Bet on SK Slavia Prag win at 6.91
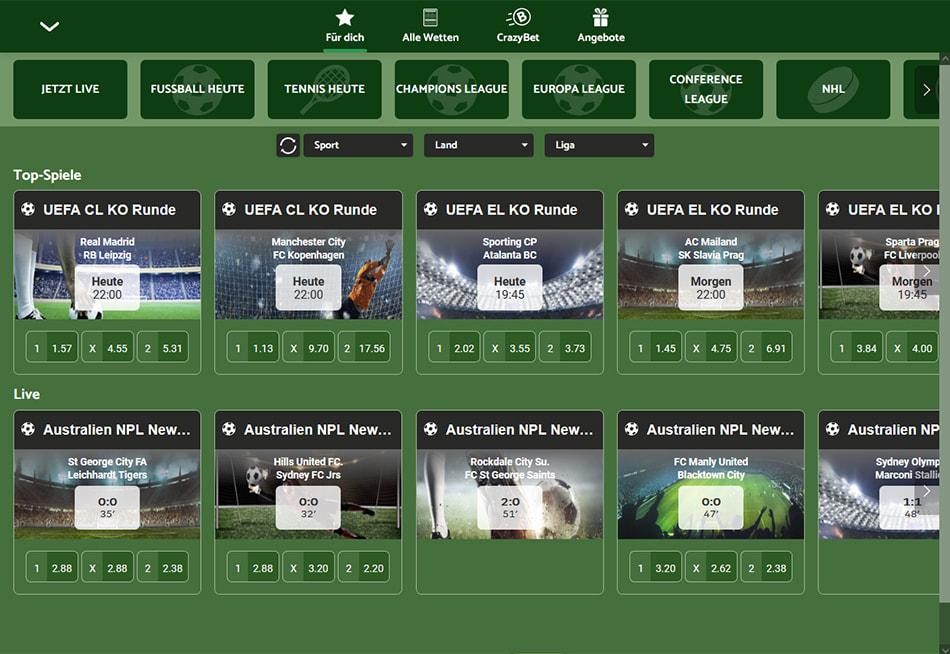Image resolution: width=950 pixels, height=654 pixels. (x=766, y=349)
